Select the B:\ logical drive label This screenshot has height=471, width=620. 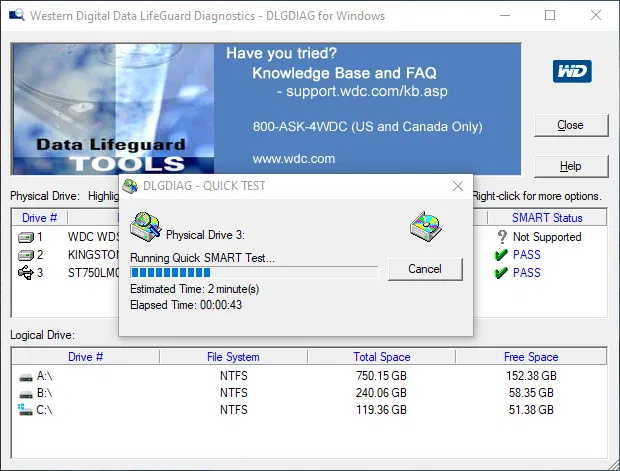coord(44,393)
